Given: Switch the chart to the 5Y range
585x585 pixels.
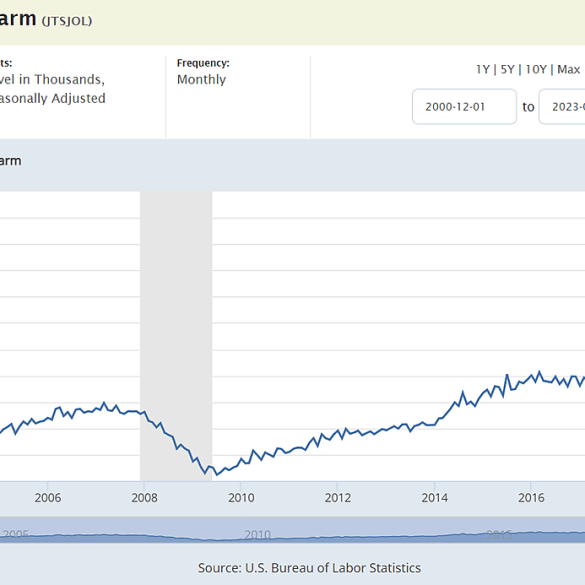Looking at the screenshot, I should tap(507, 69).
